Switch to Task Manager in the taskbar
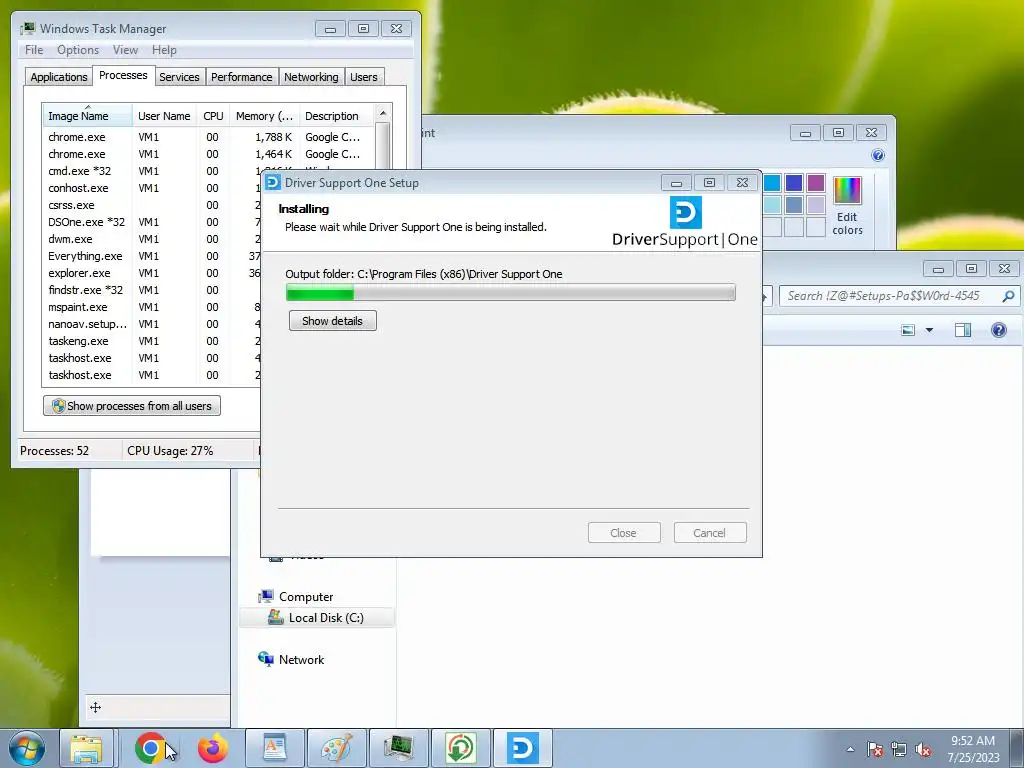 pyautogui.click(x=399, y=748)
